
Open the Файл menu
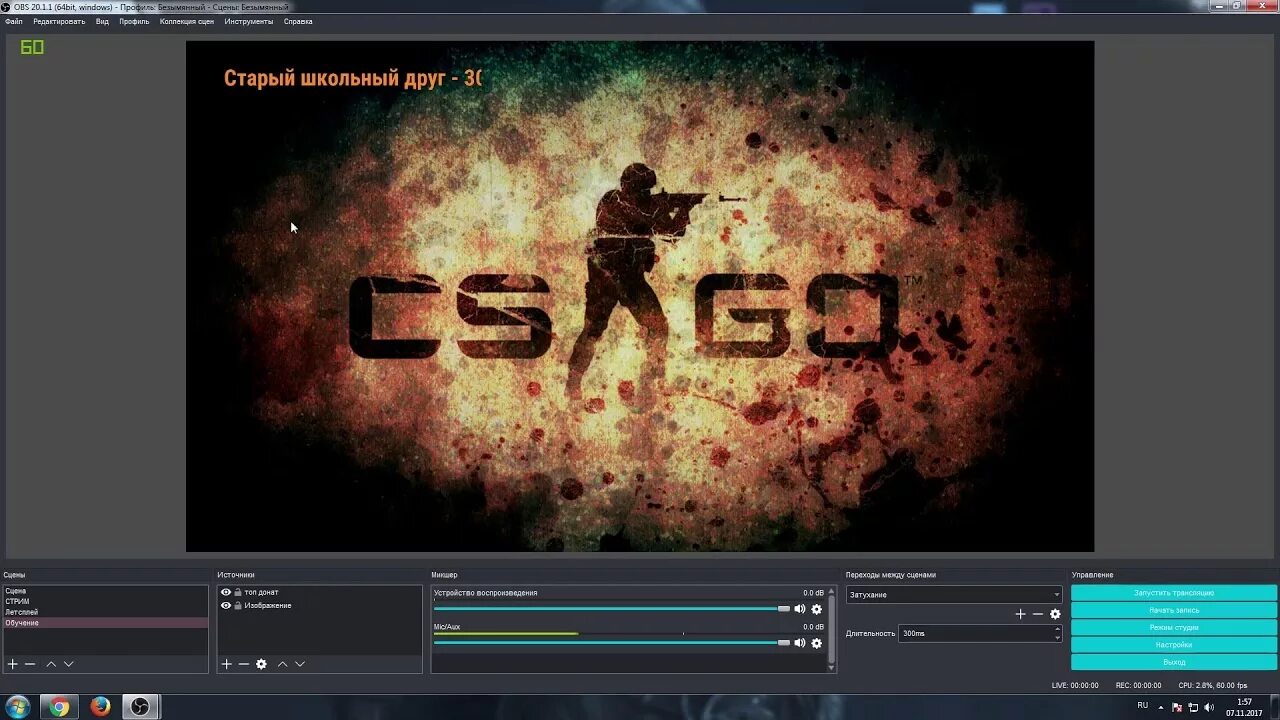(x=14, y=21)
